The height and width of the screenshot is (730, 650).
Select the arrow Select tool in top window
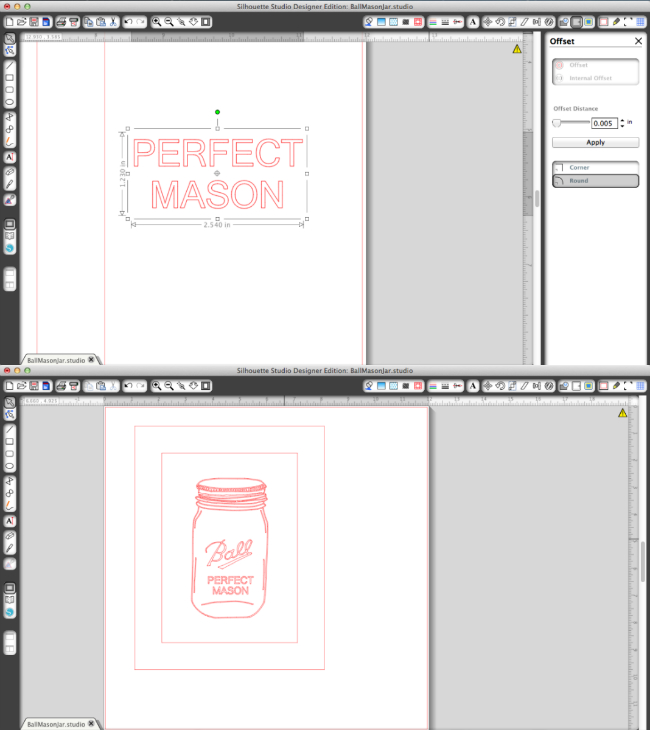[9, 38]
